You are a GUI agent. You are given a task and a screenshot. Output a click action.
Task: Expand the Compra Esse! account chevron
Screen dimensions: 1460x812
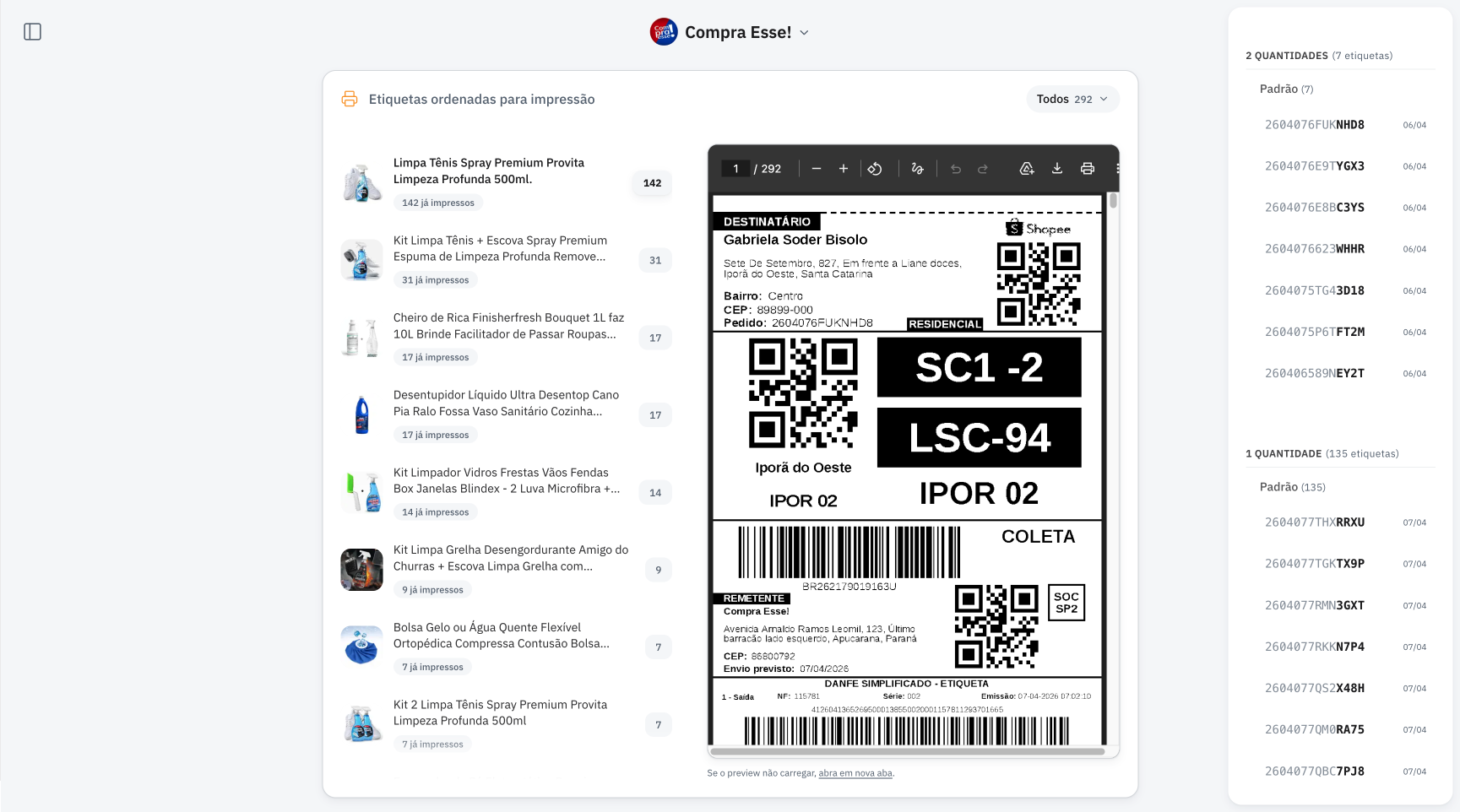(803, 32)
